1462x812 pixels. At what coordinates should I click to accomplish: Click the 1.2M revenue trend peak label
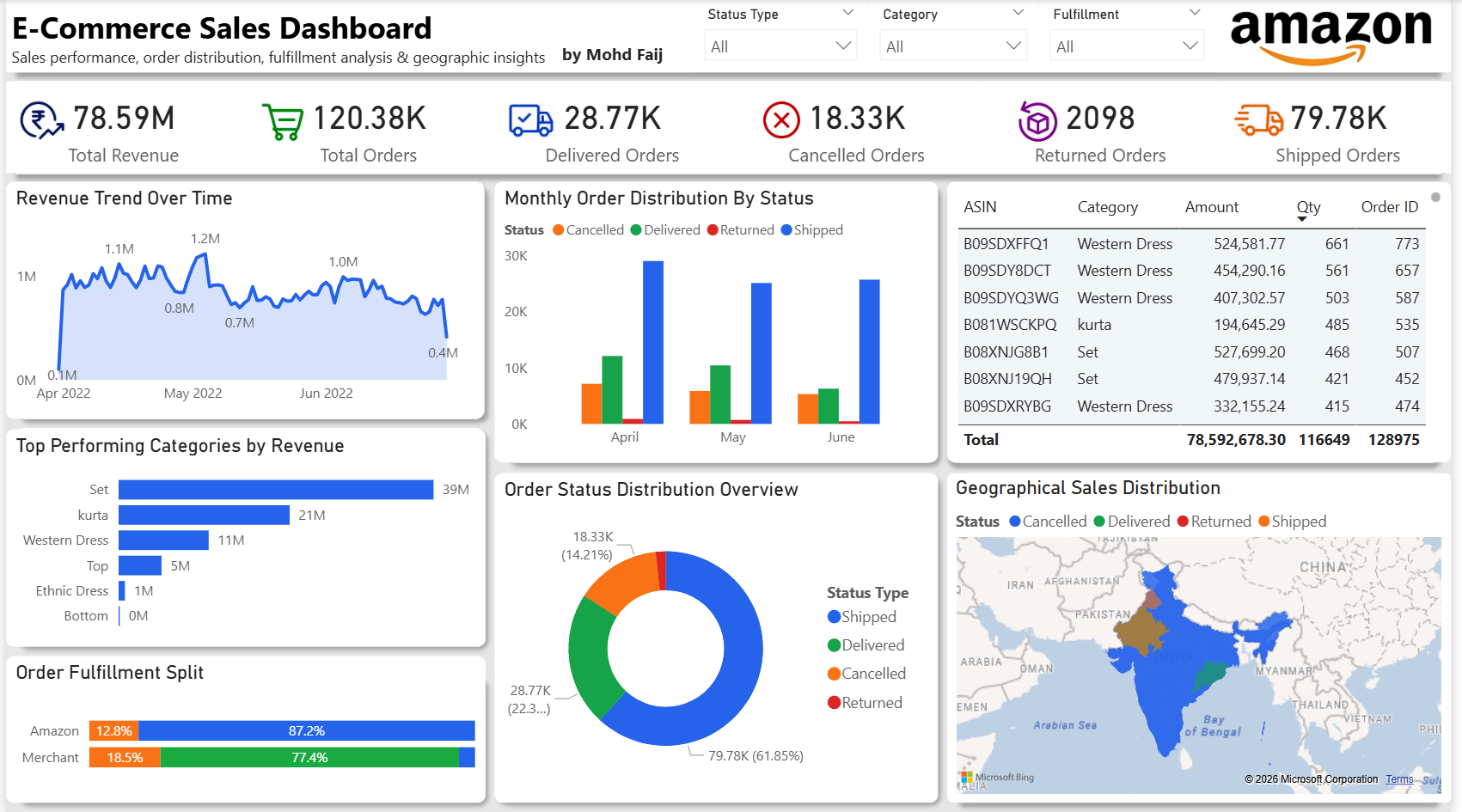click(205, 238)
